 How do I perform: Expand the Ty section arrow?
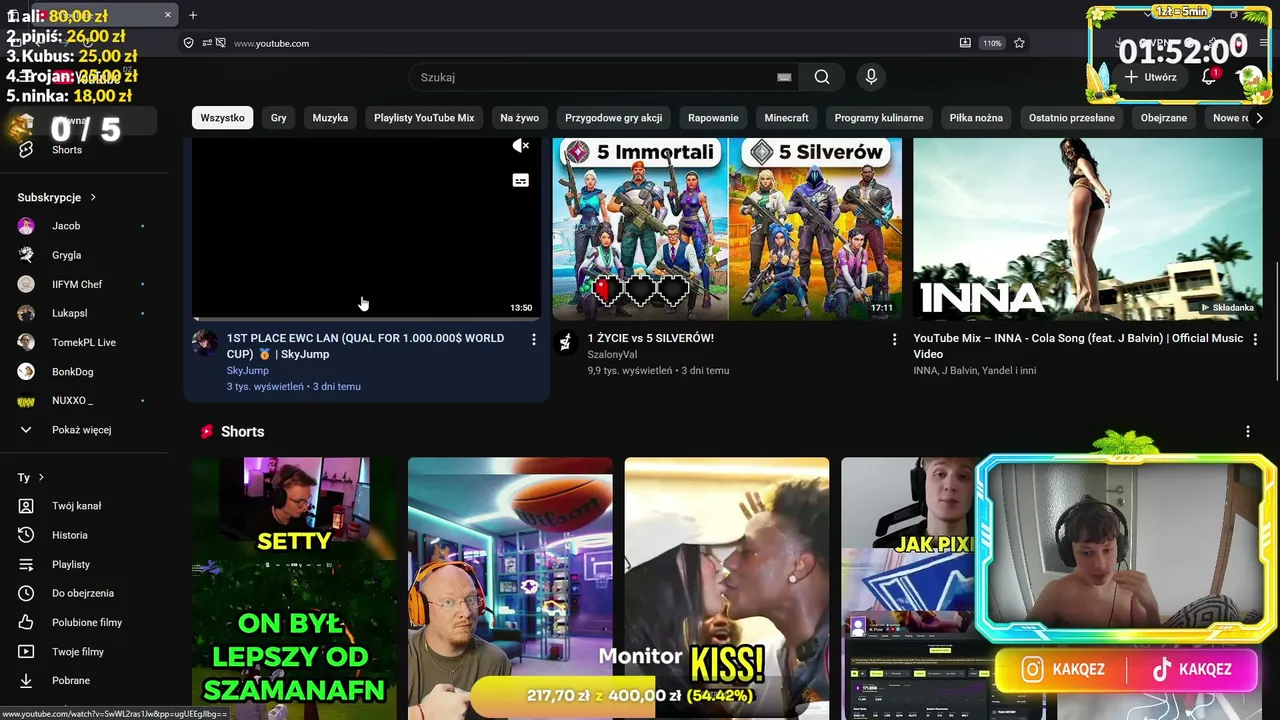point(41,478)
